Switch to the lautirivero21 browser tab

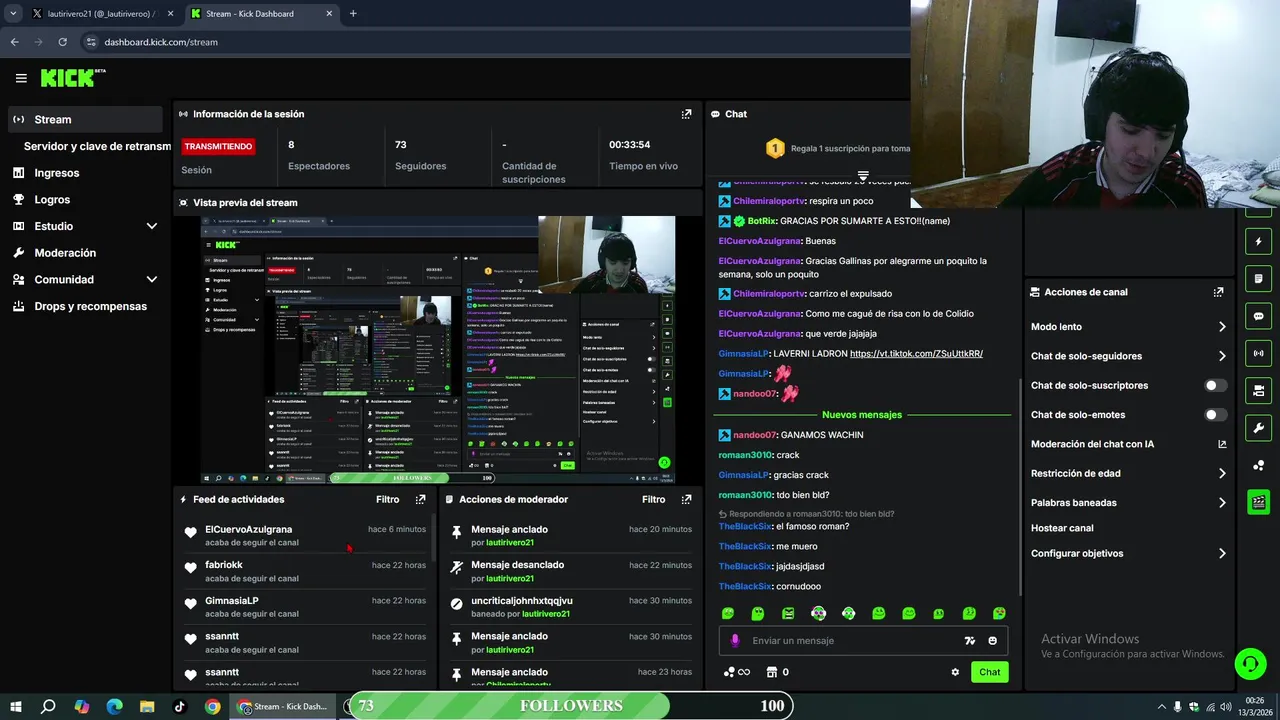(x=100, y=14)
